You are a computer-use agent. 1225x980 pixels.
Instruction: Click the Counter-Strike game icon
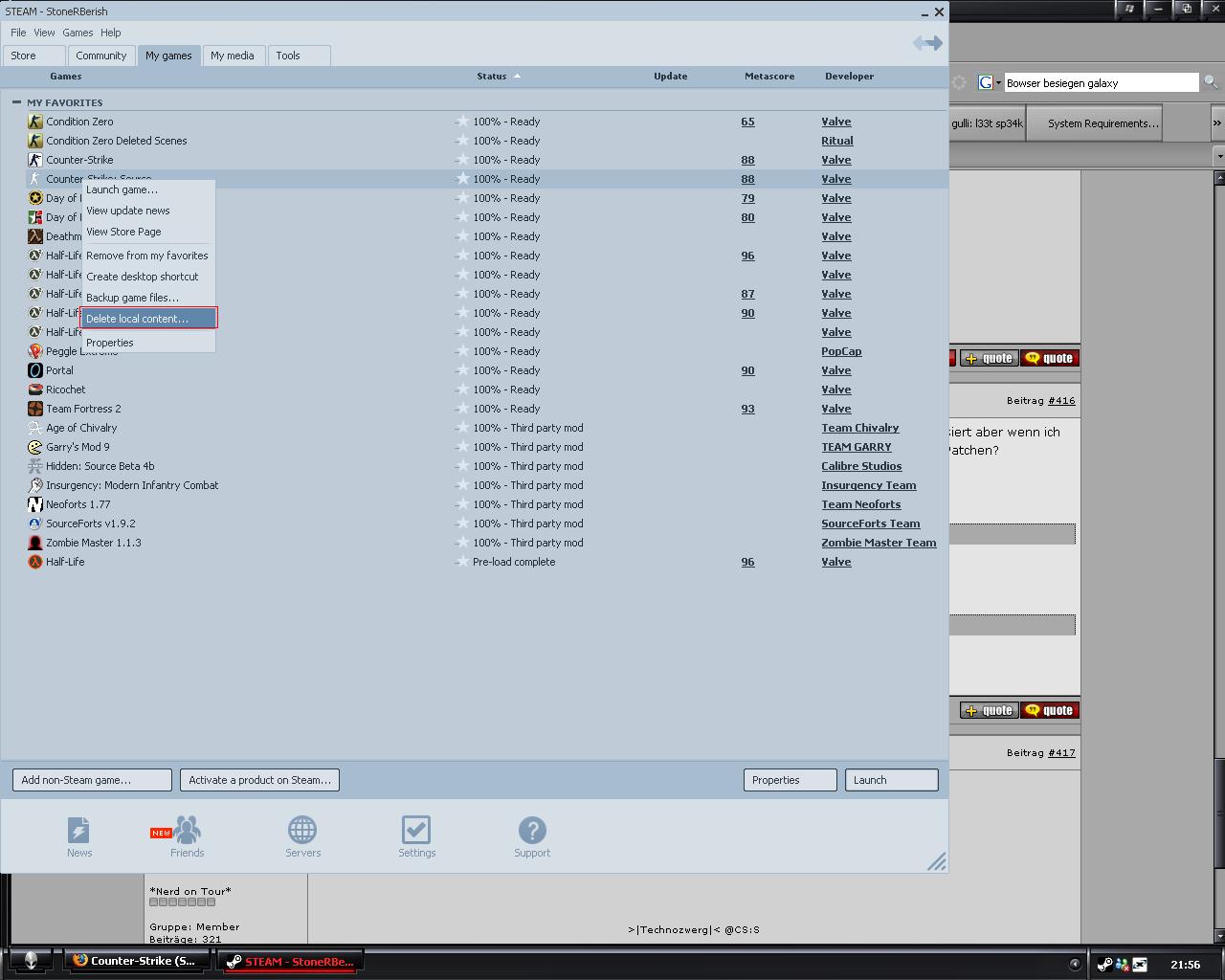point(35,160)
